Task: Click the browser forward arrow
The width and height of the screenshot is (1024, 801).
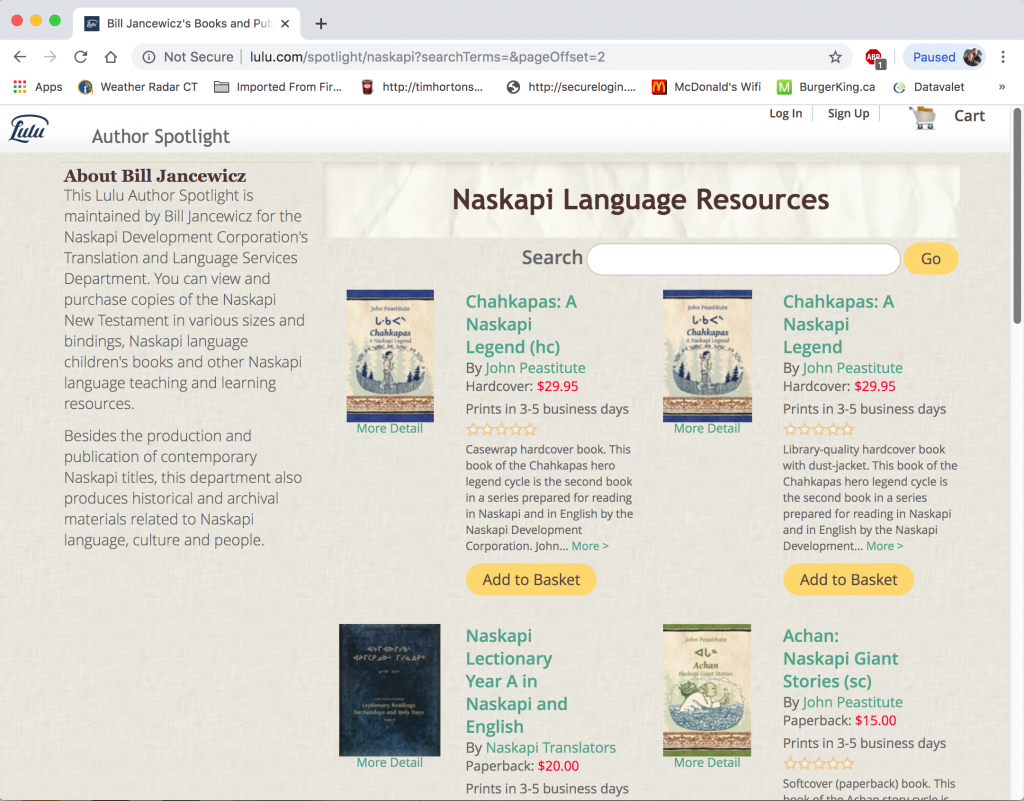Action: [50, 57]
